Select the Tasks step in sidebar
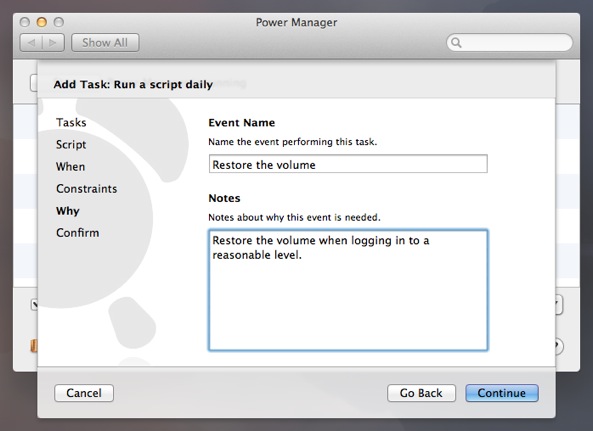This screenshot has width=593, height=431. [71, 122]
